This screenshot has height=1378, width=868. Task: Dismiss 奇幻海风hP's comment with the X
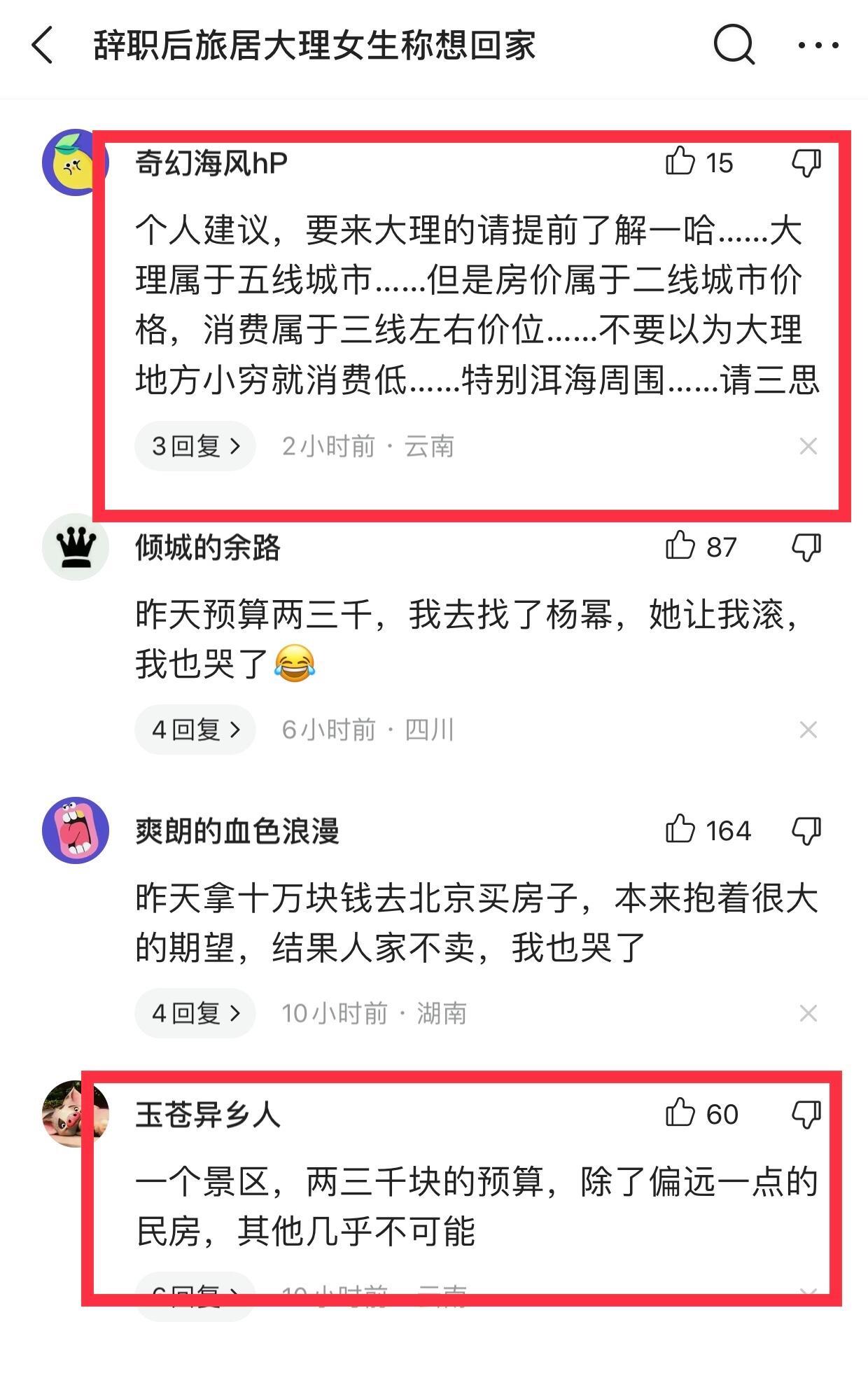pyautogui.click(x=808, y=446)
